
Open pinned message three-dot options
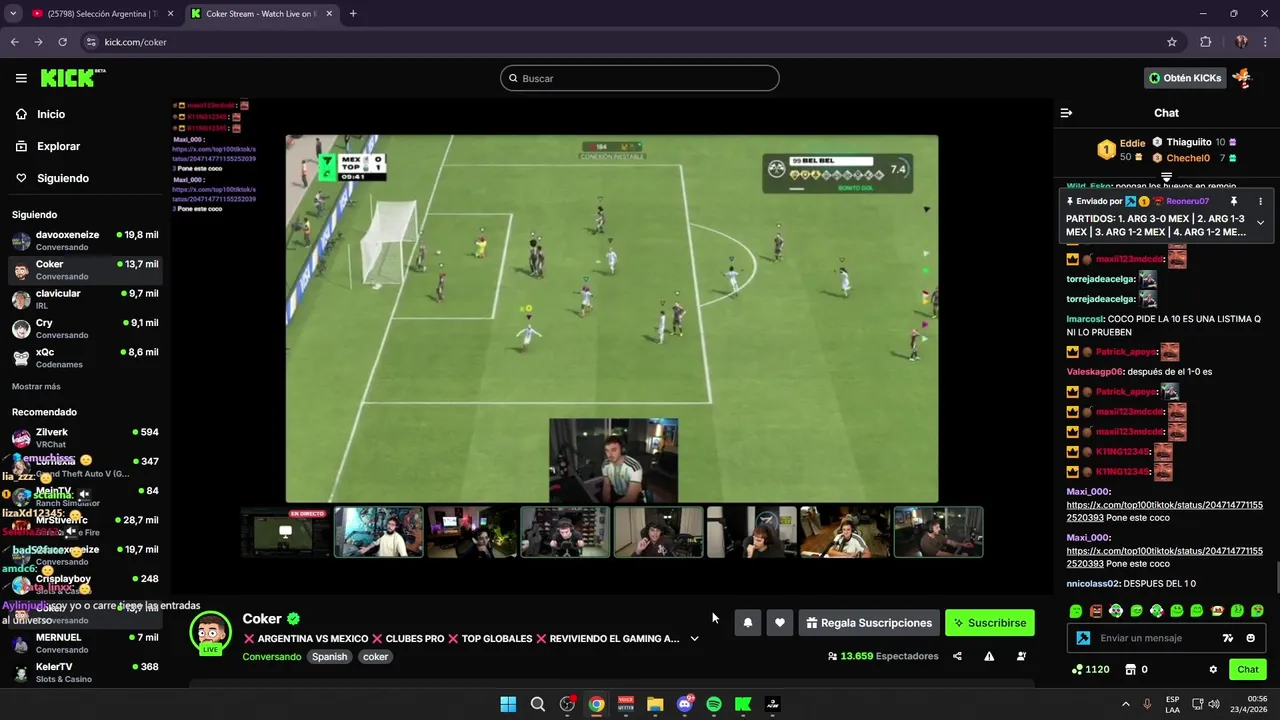(x=1260, y=201)
